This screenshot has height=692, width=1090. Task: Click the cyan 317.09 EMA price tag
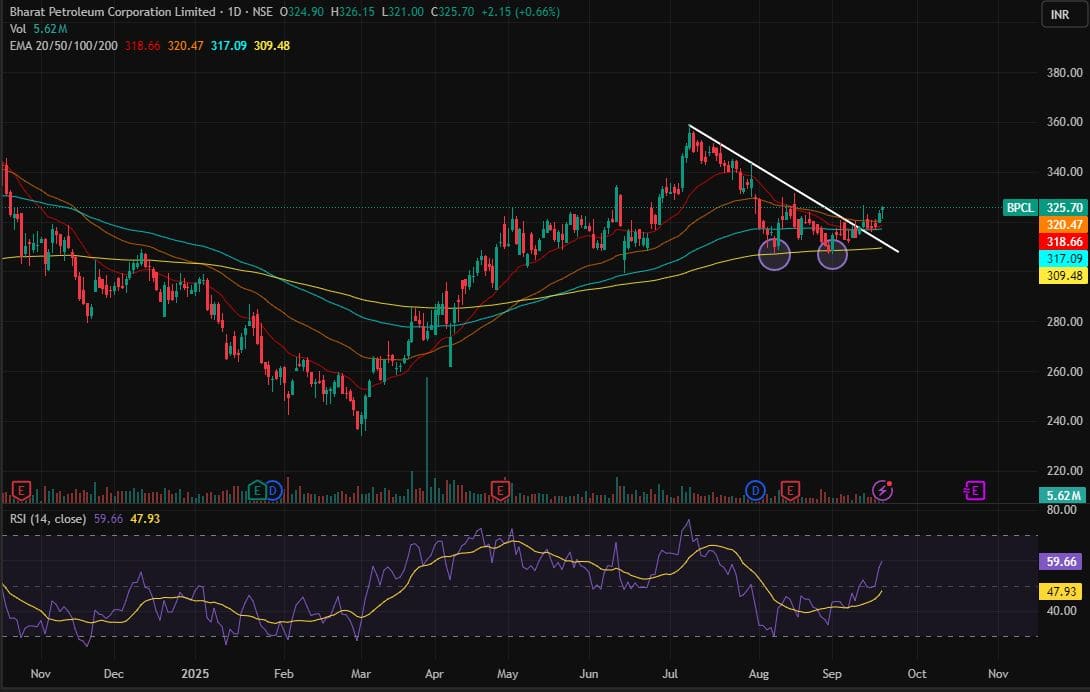(1063, 258)
